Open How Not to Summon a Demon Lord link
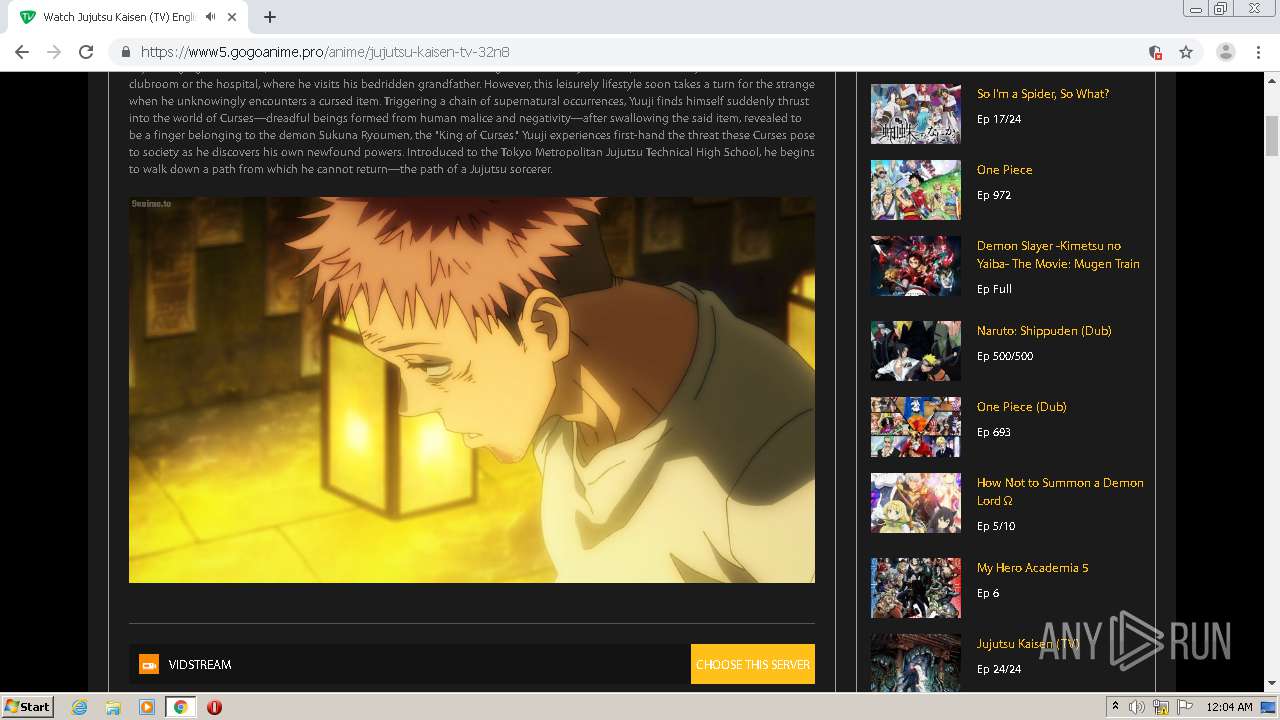Viewport: 1280px width, 720px height. [x=1060, y=492]
